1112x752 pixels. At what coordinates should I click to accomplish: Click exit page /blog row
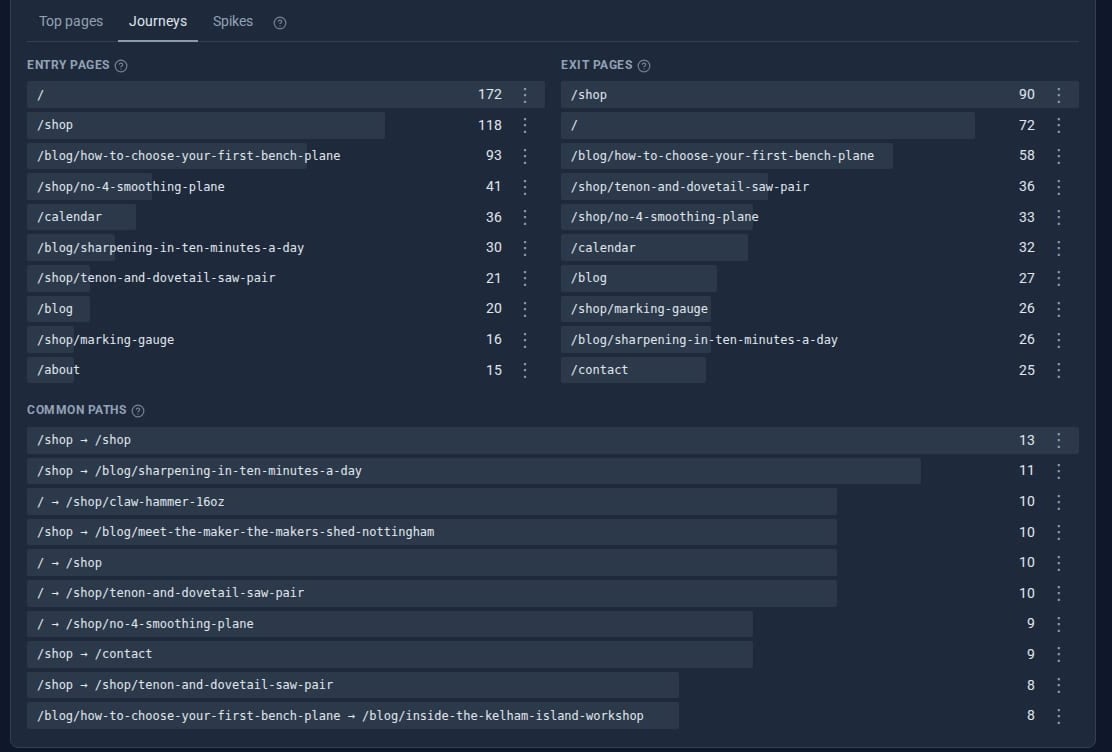tap(820, 278)
